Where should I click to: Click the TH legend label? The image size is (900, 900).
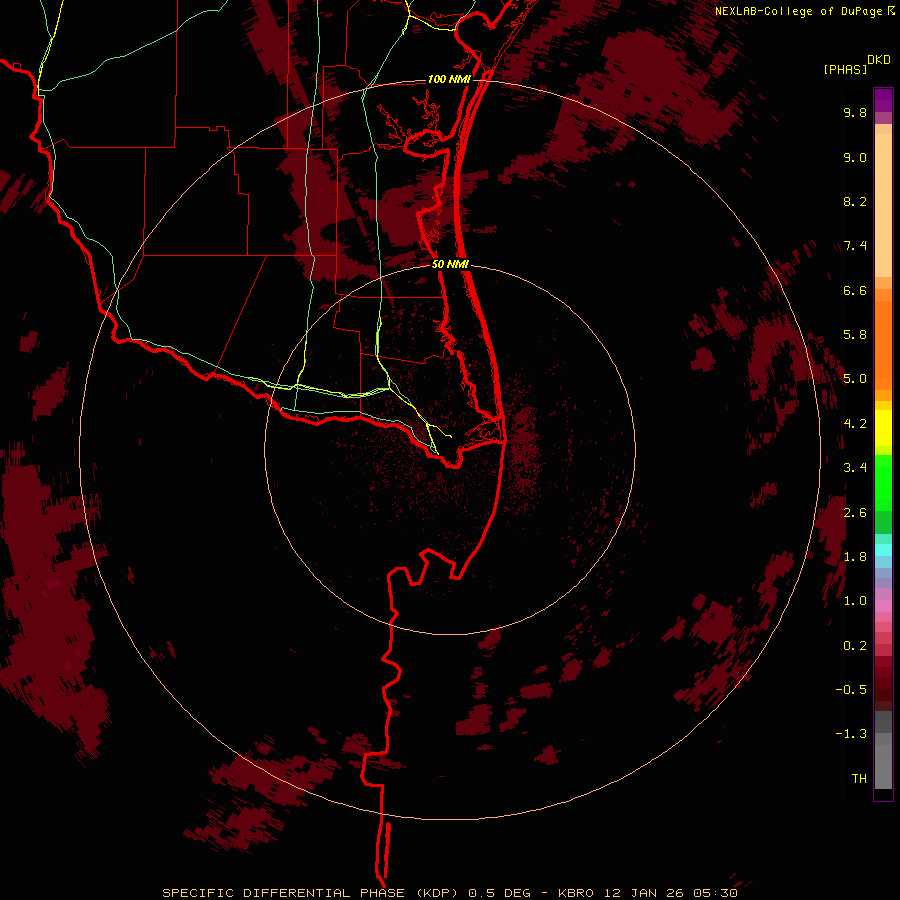(859, 779)
